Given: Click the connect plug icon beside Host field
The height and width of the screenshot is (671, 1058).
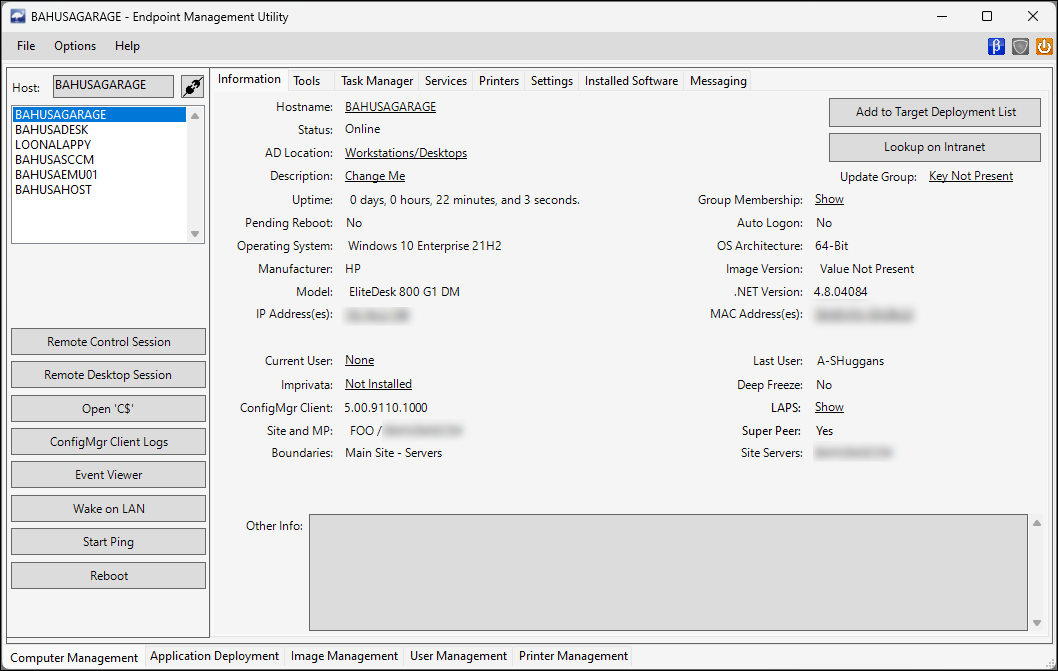Looking at the screenshot, I should (x=192, y=86).
